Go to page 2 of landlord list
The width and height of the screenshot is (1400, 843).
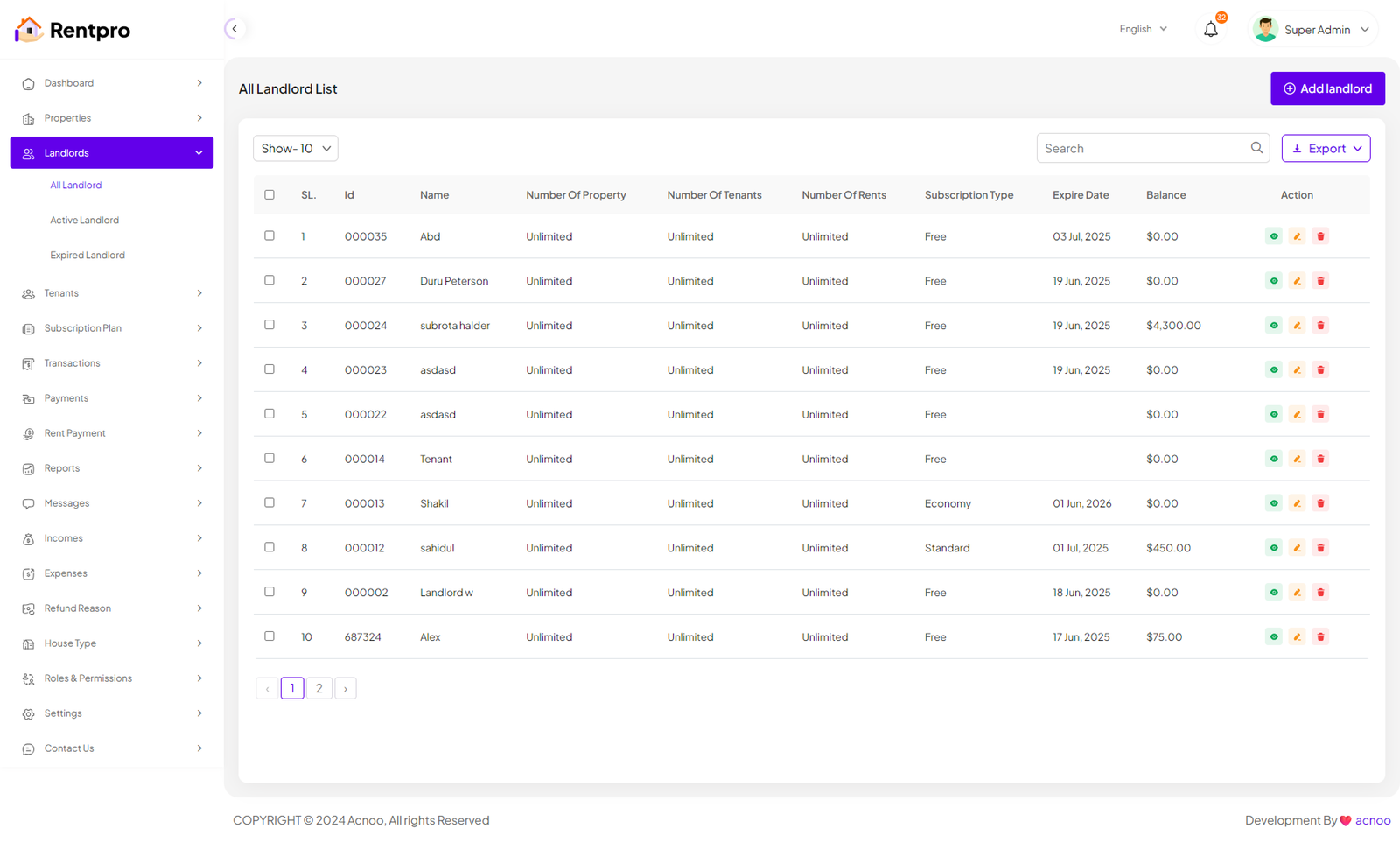(x=319, y=689)
